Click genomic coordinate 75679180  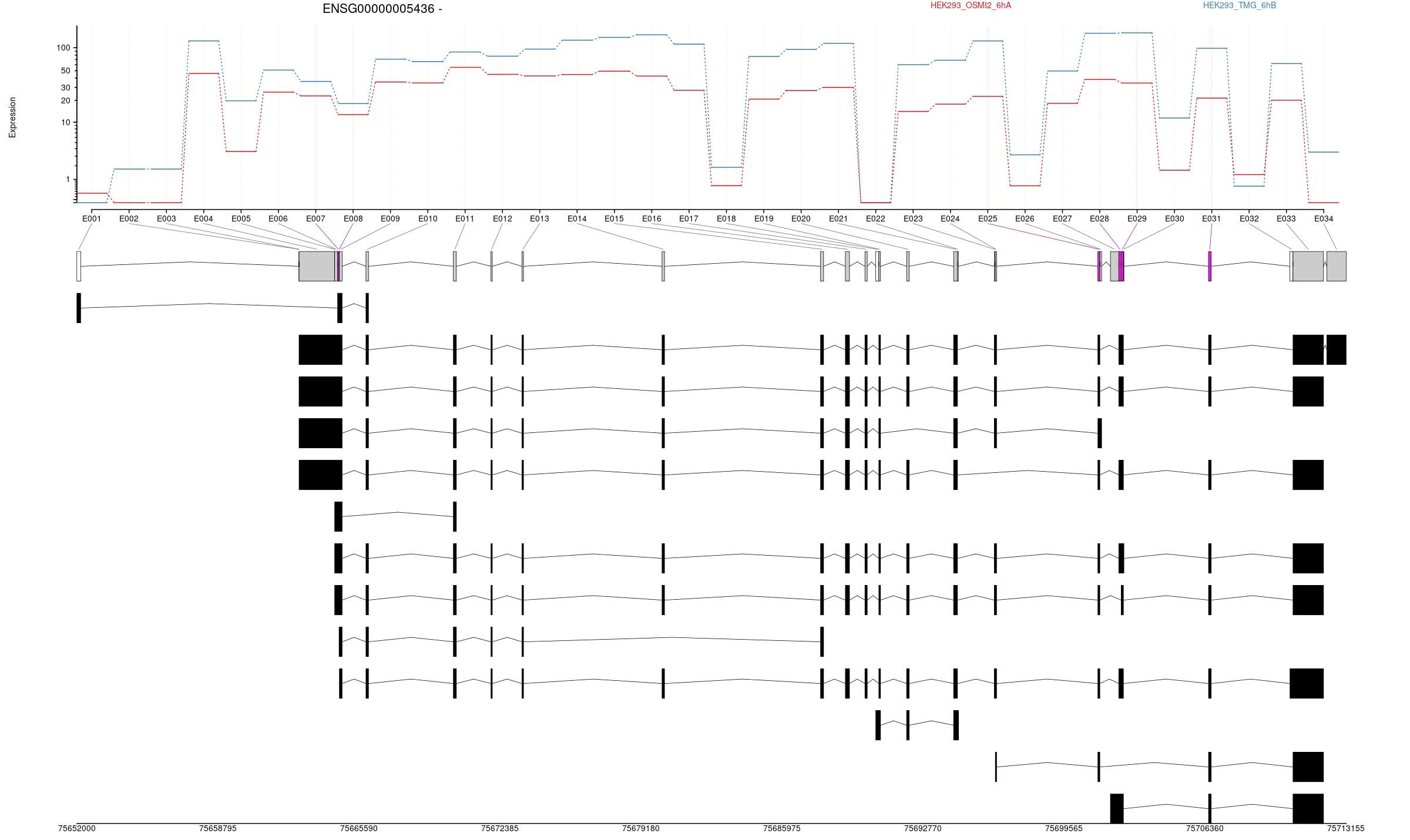(x=641, y=829)
